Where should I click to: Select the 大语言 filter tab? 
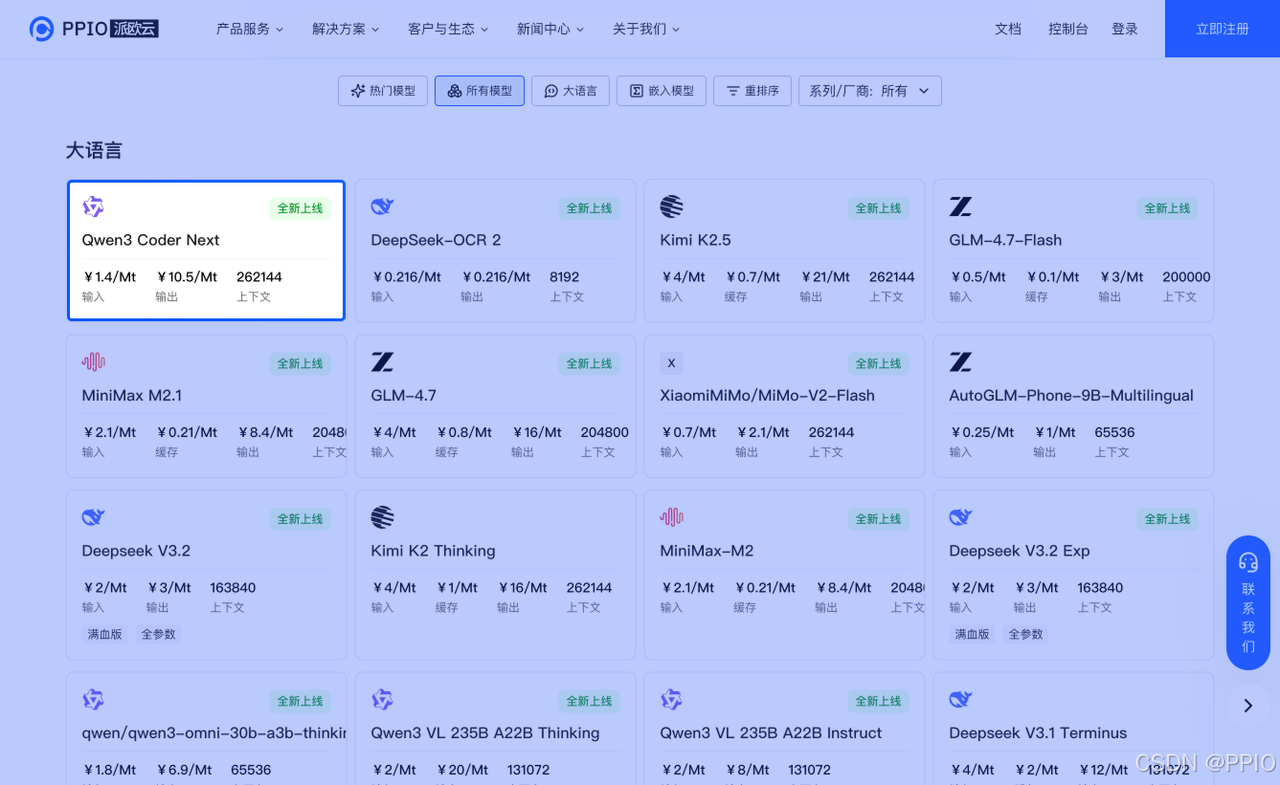[x=570, y=91]
